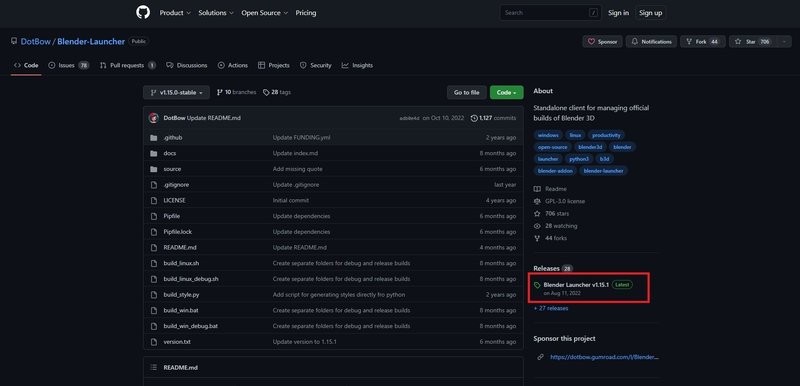Open the build_win_debug.bat file
Image resolution: width=800 pixels, height=386 pixels.
(190, 326)
